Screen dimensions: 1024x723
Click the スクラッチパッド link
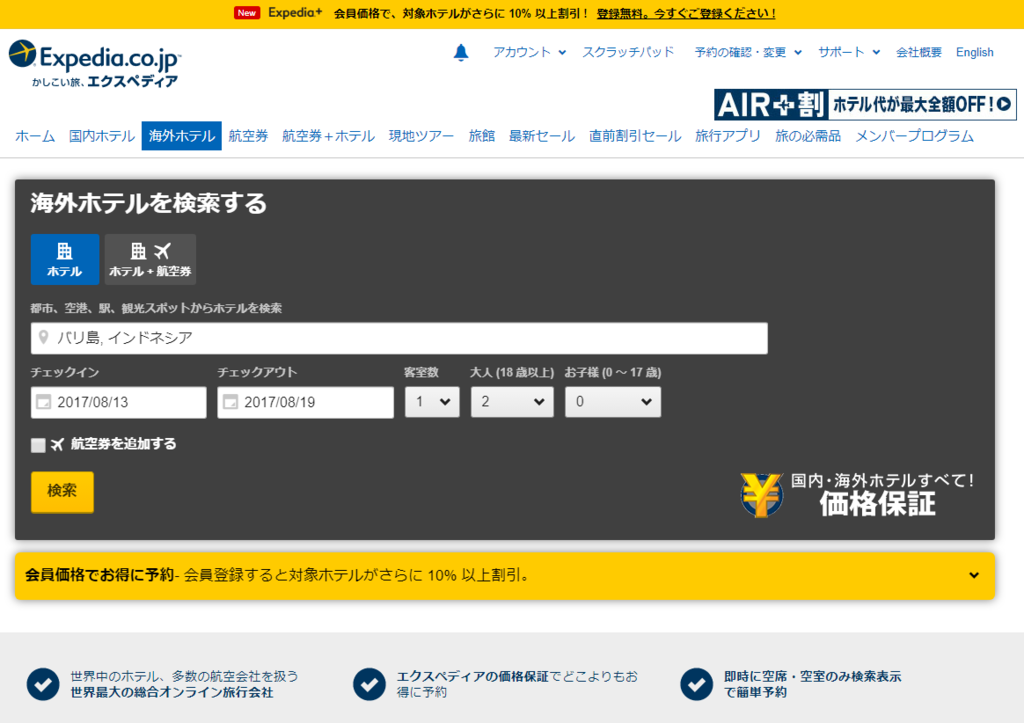click(628, 52)
